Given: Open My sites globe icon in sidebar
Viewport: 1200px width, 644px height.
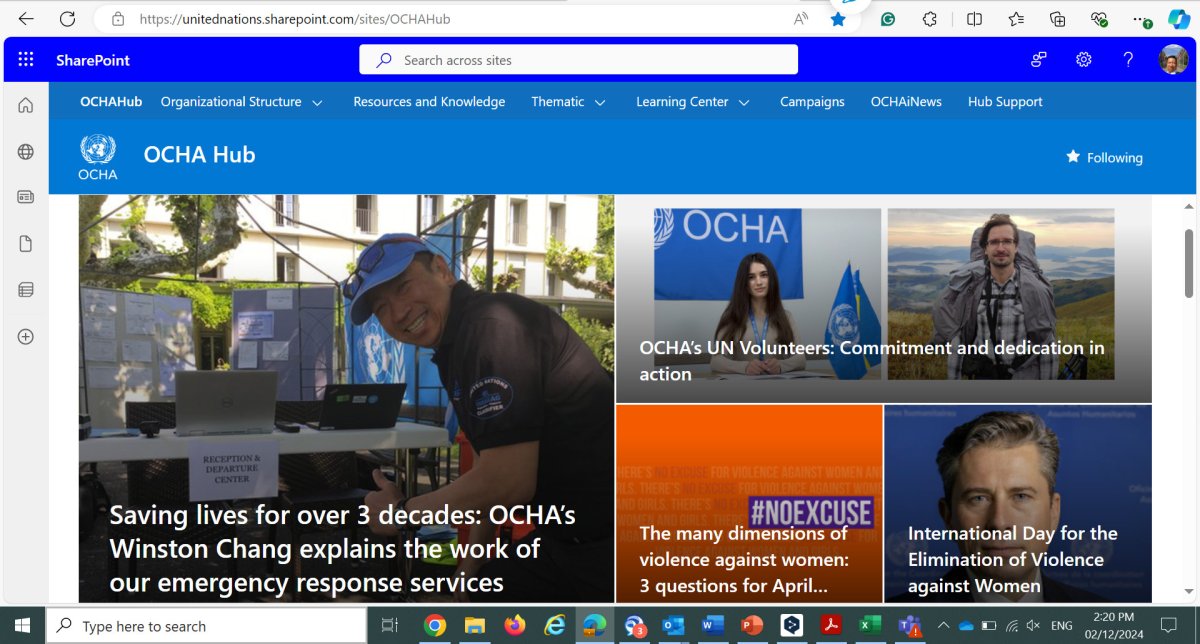Looking at the screenshot, I should click(x=26, y=152).
